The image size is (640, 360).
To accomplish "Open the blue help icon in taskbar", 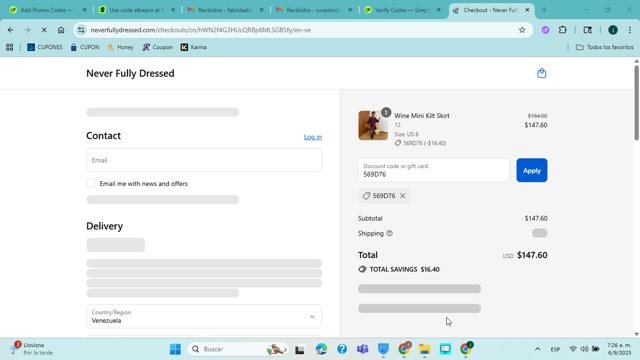I will (342, 349).
